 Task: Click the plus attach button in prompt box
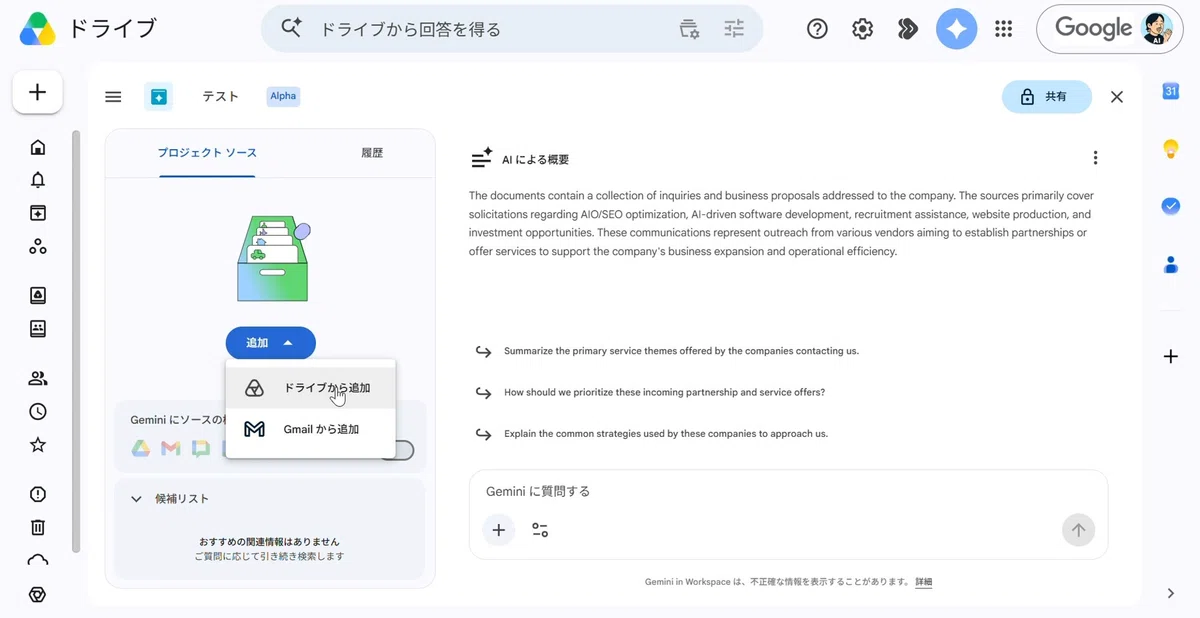point(499,530)
